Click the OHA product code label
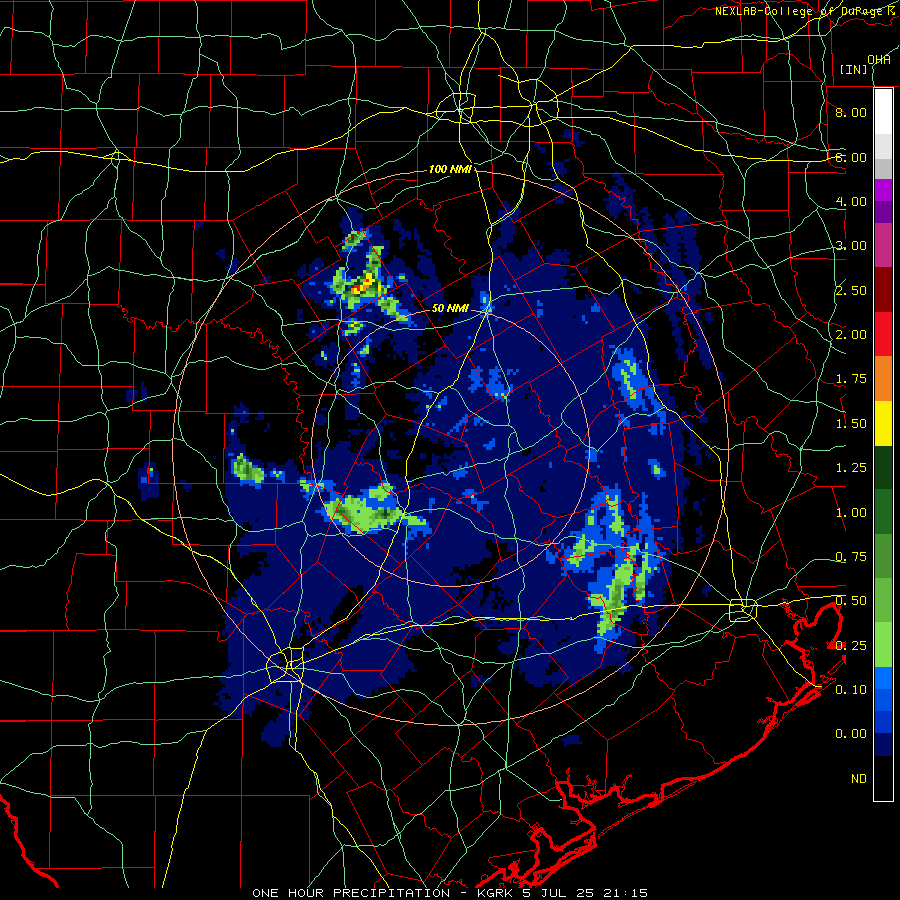 879,60
